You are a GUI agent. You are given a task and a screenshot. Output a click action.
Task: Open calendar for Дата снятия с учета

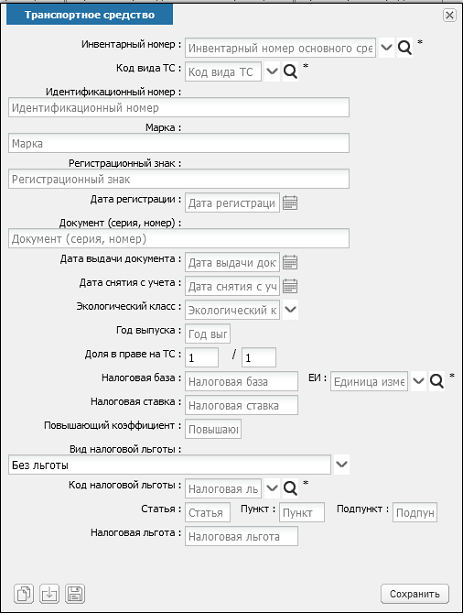290,286
